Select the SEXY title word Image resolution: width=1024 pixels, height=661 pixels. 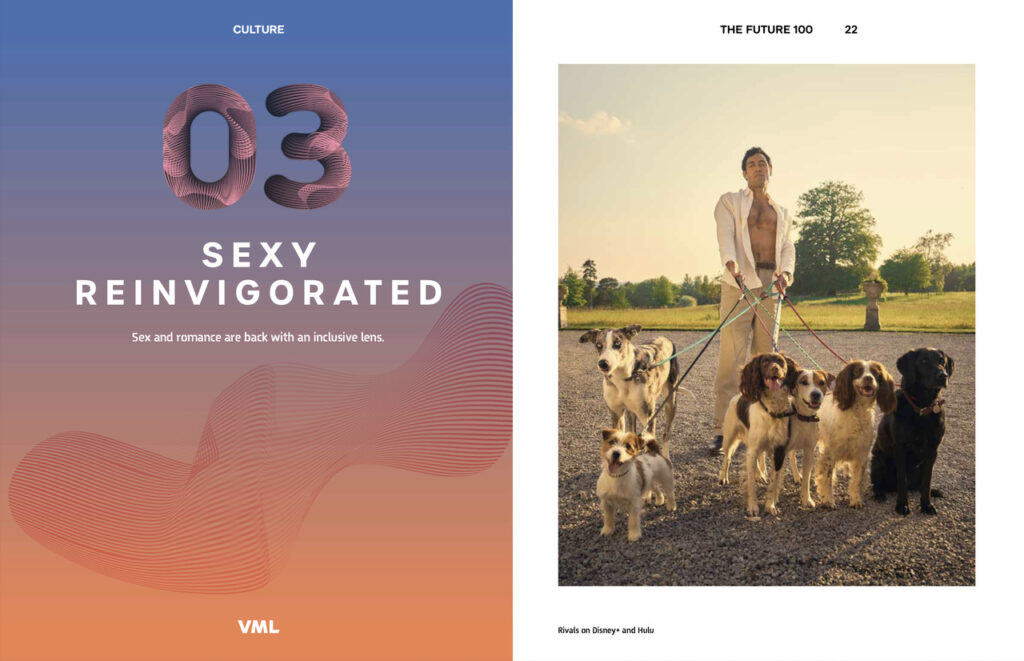point(259,255)
